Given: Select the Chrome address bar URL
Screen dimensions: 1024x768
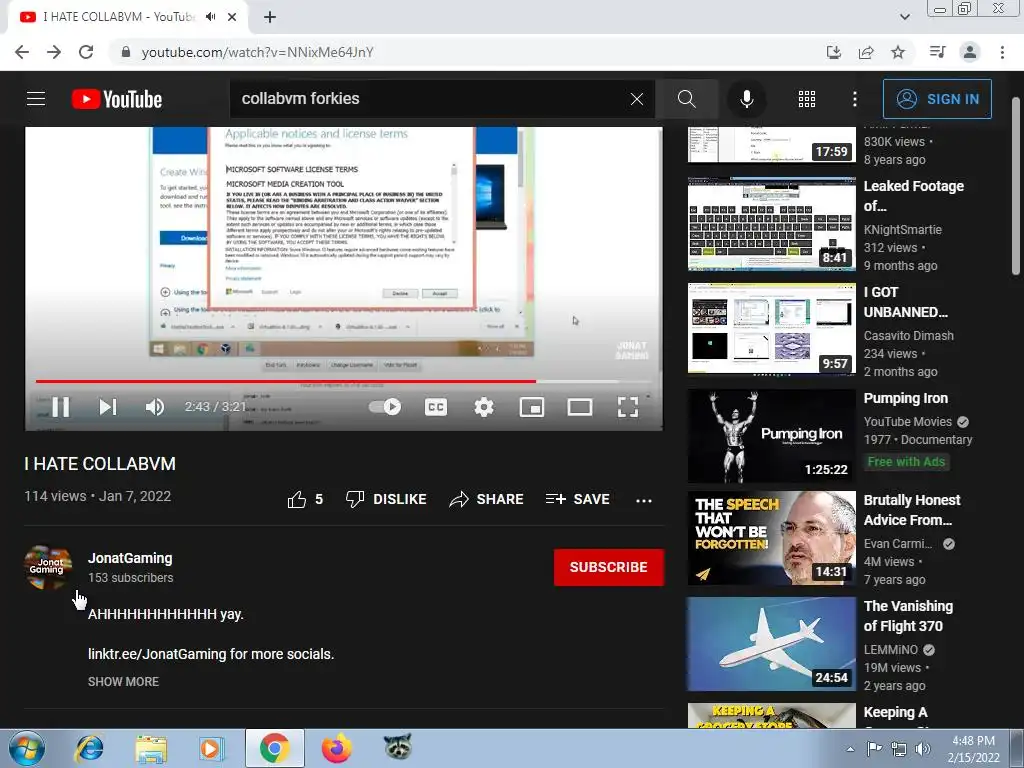Looking at the screenshot, I should click(257, 52).
